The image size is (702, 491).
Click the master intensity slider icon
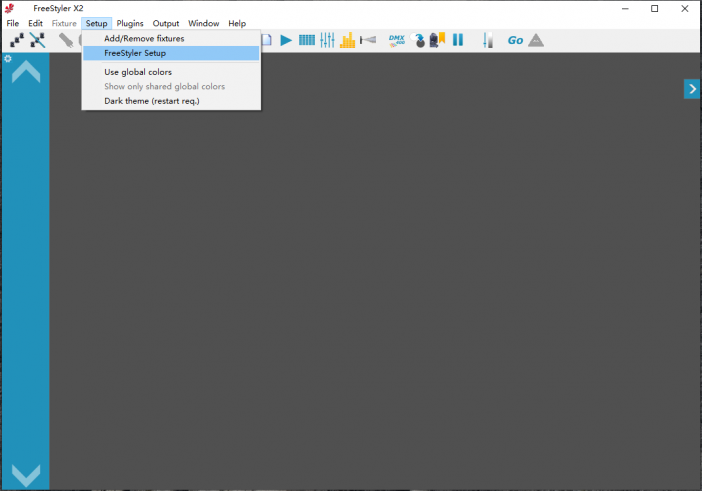[488, 40]
